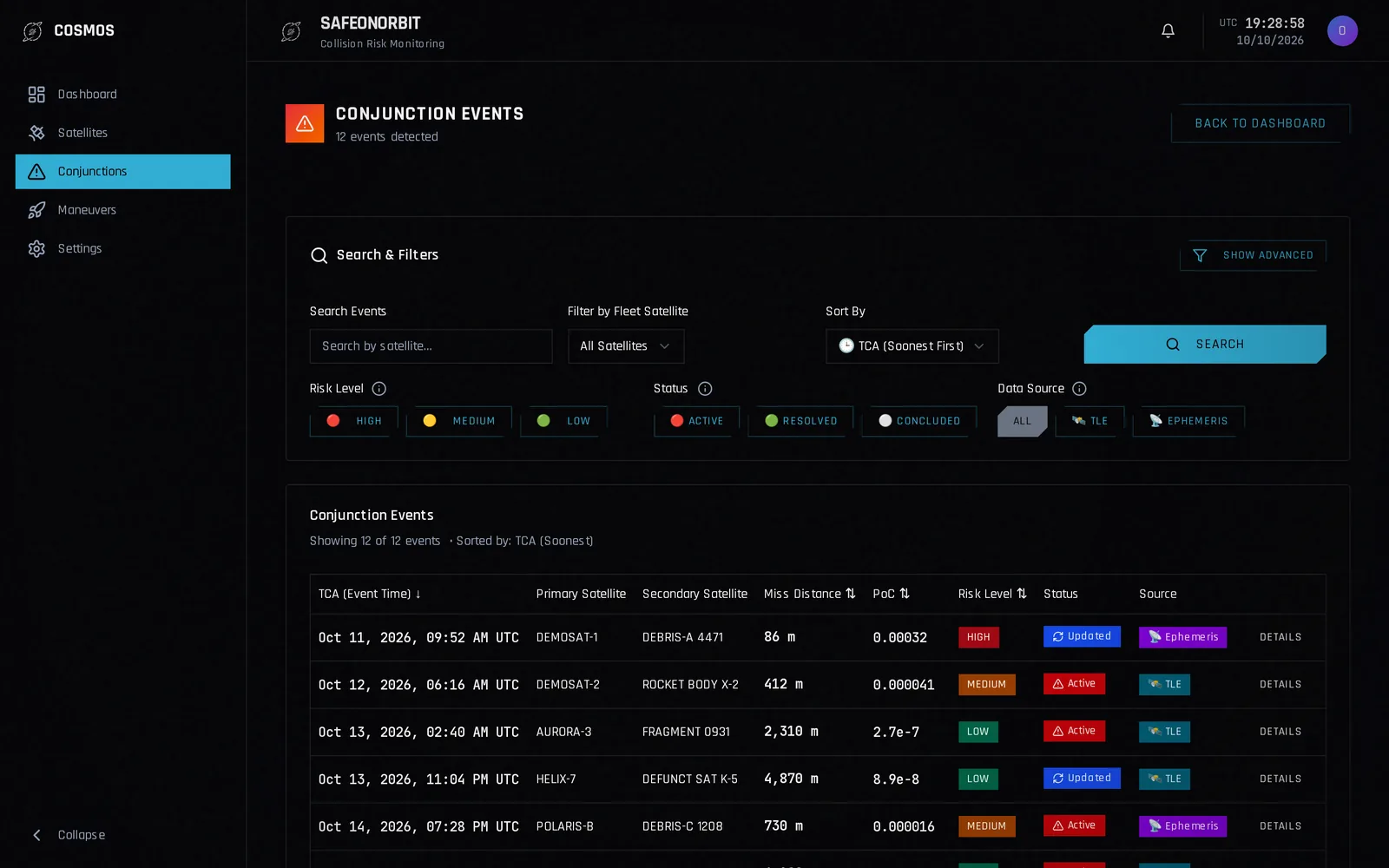
Task: Click HIGH risk badge in DEMOSAT-1 row
Action: (x=978, y=637)
